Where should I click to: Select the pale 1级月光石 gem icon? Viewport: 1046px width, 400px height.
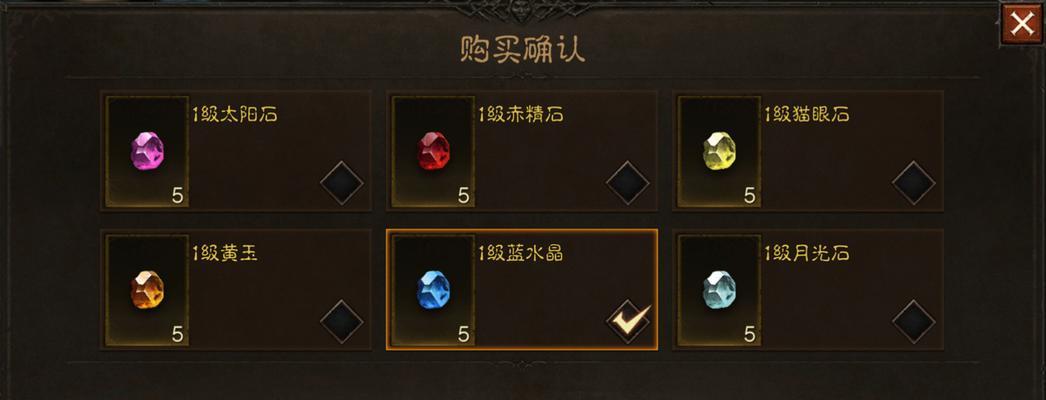[719, 290]
